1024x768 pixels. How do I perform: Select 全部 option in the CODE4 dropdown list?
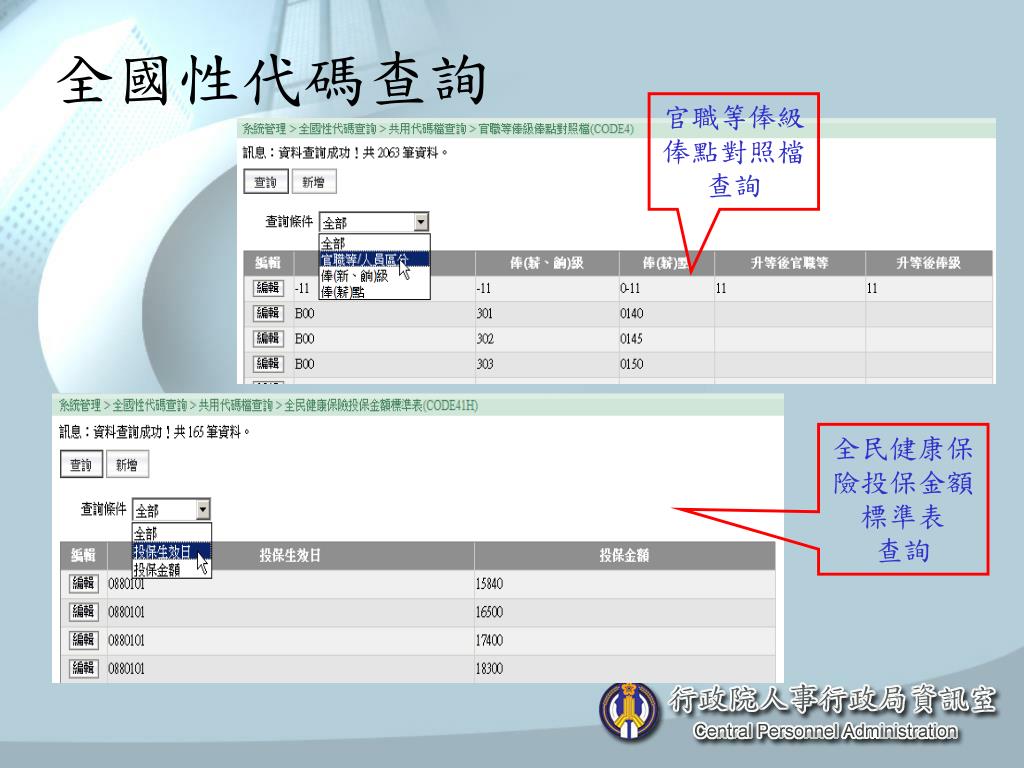click(x=374, y=244)
